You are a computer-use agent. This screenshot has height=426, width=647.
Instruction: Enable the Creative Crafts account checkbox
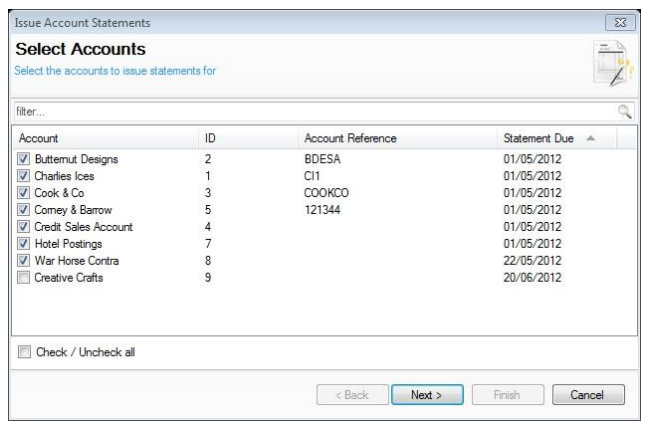[24, 278]
